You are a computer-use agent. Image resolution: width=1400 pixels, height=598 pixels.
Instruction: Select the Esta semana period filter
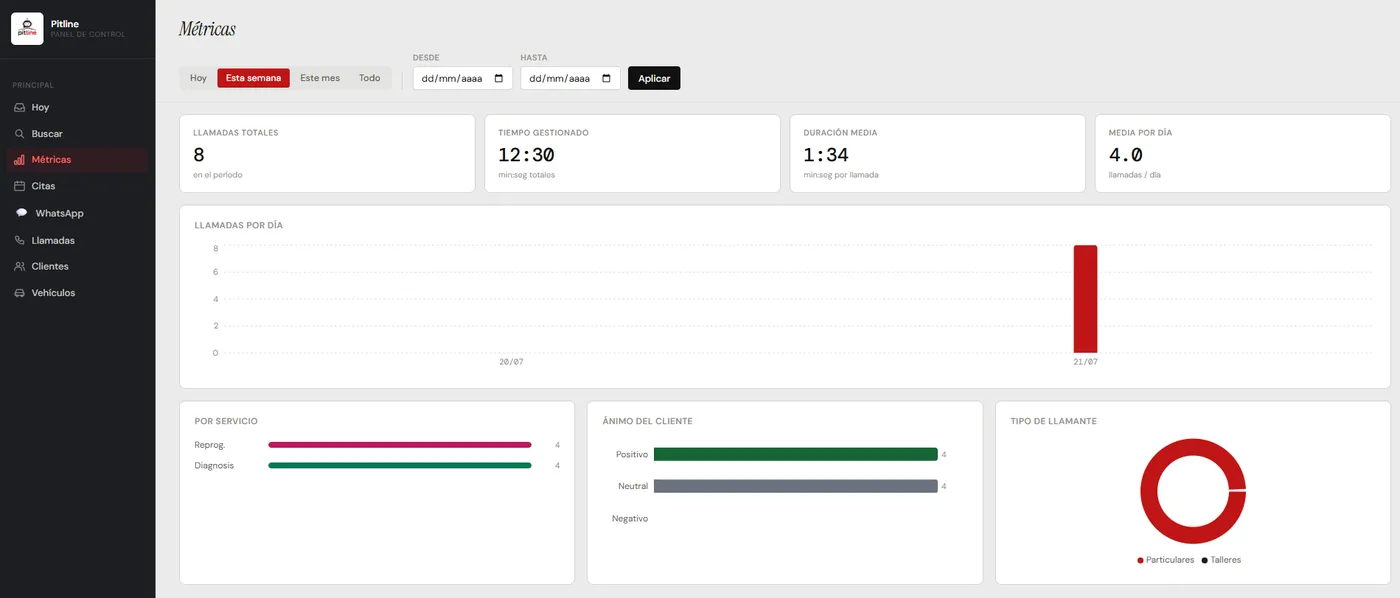(x=253, y=78)
